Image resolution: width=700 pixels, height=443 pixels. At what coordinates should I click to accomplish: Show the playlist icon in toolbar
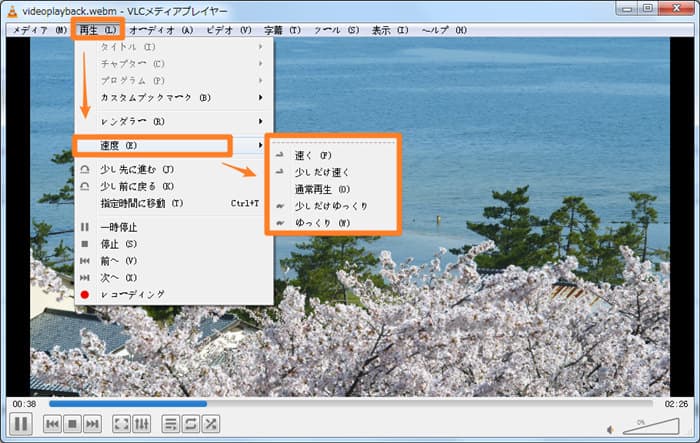(171, 424)
